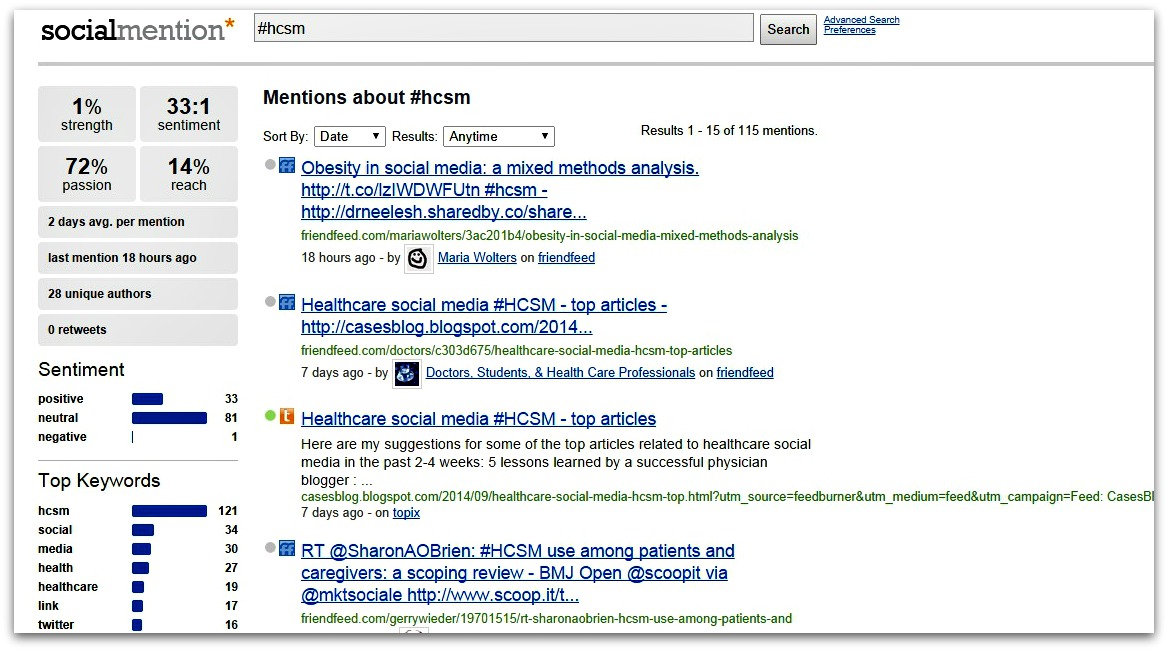The height and width of the screenshot is (651, 1168).
Task: Select the twitter keyword label
Action: coord(56,625)
